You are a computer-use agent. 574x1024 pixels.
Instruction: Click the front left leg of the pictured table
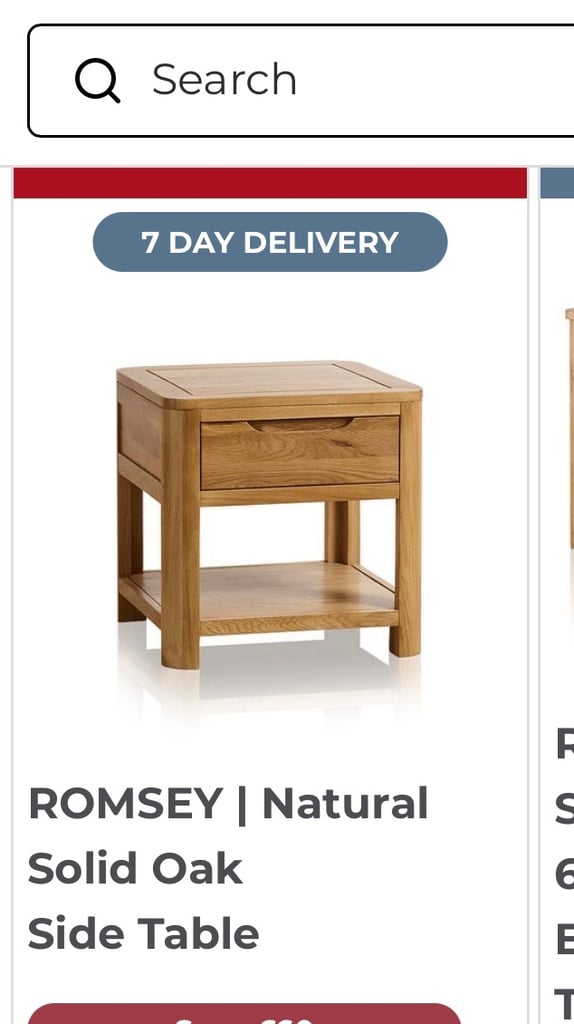pos(180,539)
